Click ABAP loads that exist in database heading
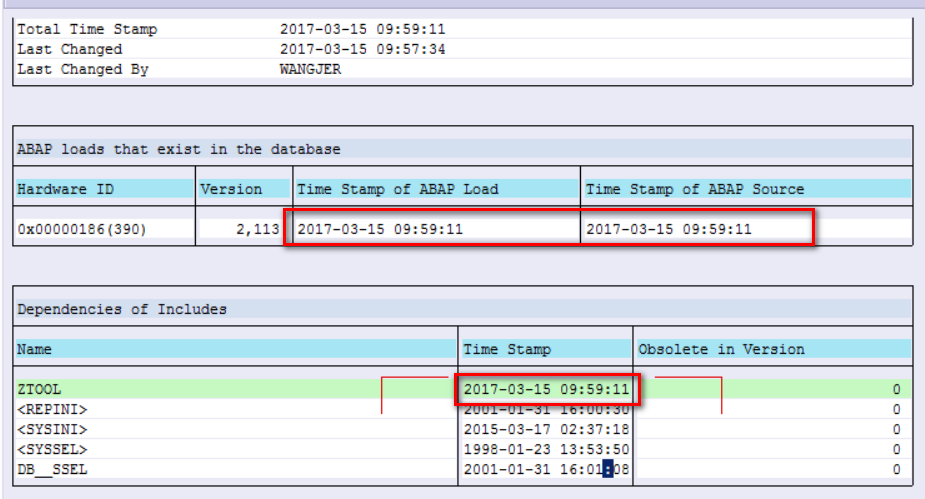The width and height of the screenshot is (925, 499). pyautogui.click(x=179, y=149)
